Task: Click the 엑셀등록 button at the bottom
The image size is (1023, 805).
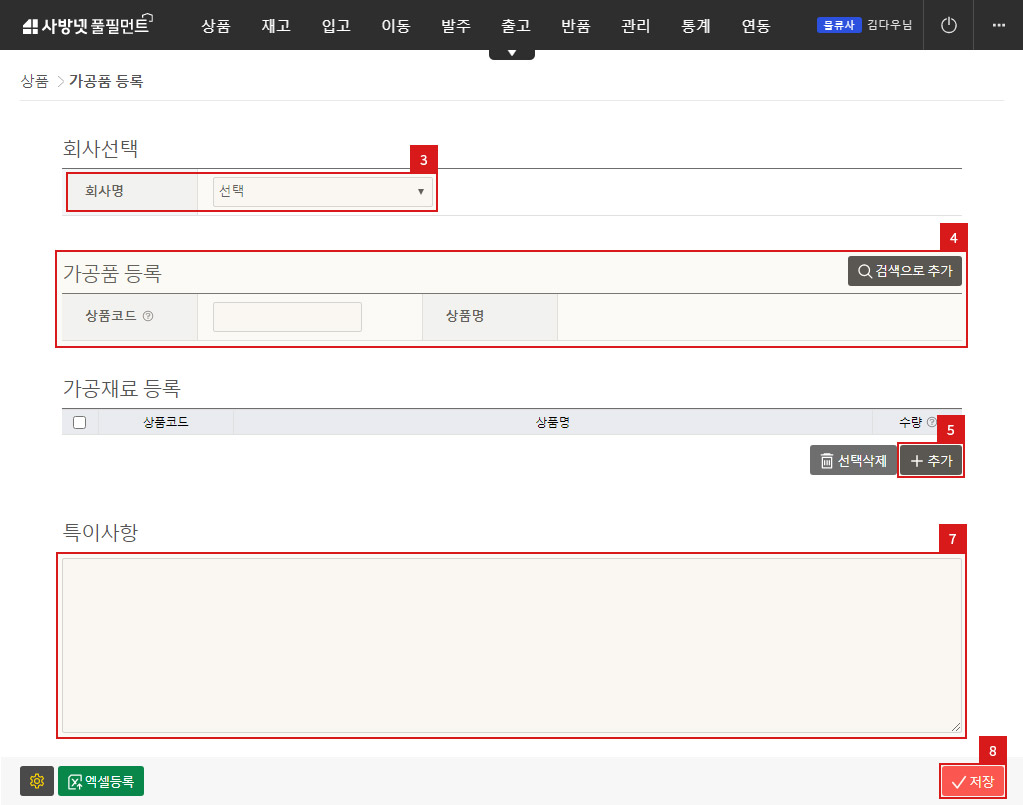Action: pos(101,781)
